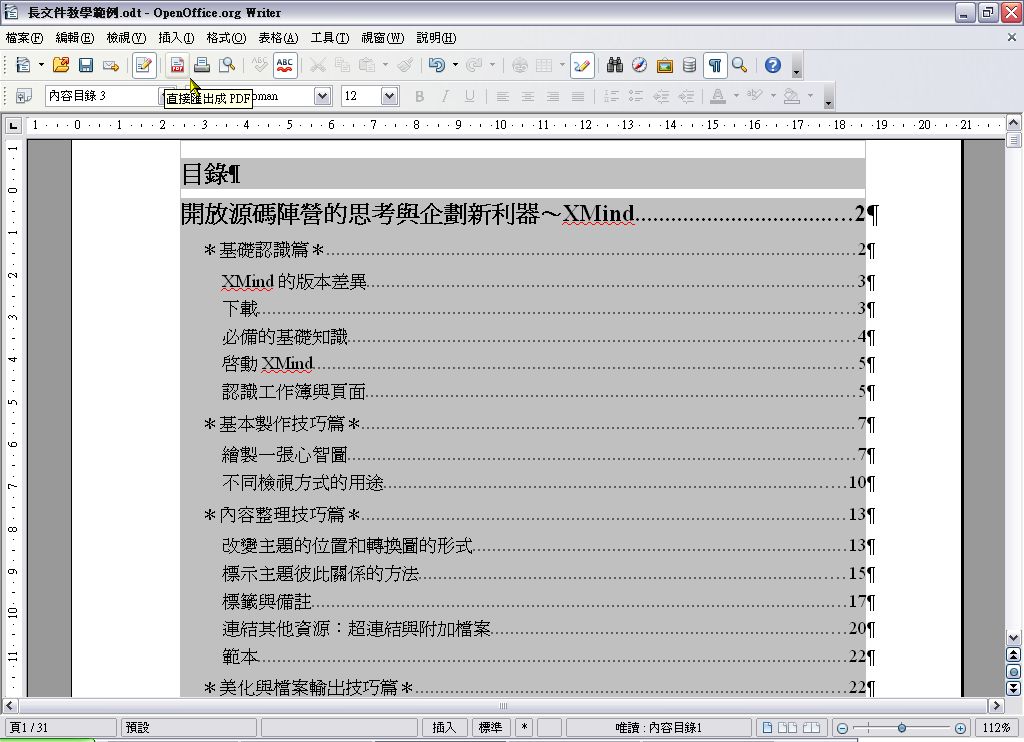1024x742 pixels.
Task: Toggle the Show Draw Functions pencil button
Action: click(x=582, y=65)
